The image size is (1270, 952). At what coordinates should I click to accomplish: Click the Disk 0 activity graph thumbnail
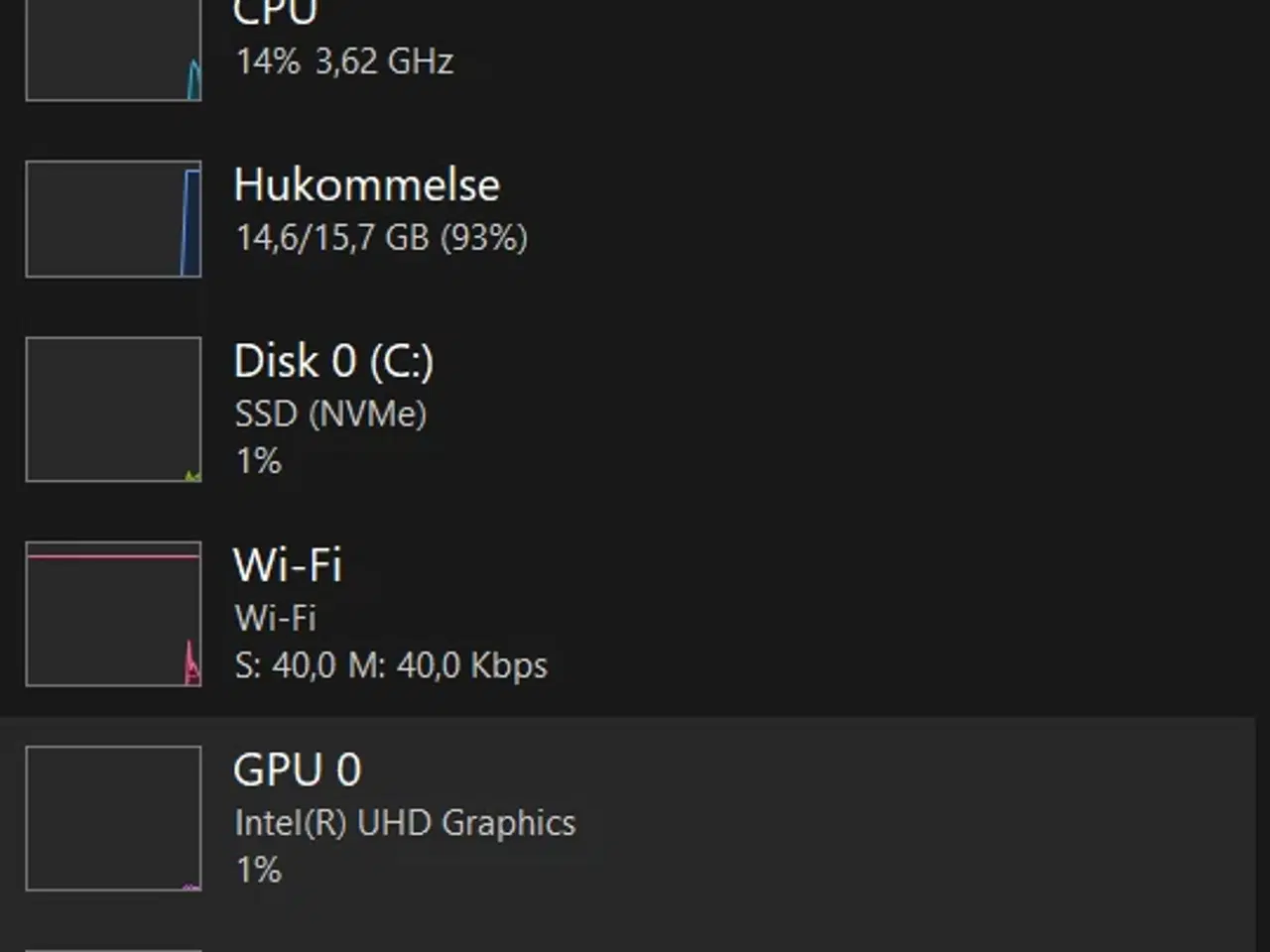coord(113,409)
